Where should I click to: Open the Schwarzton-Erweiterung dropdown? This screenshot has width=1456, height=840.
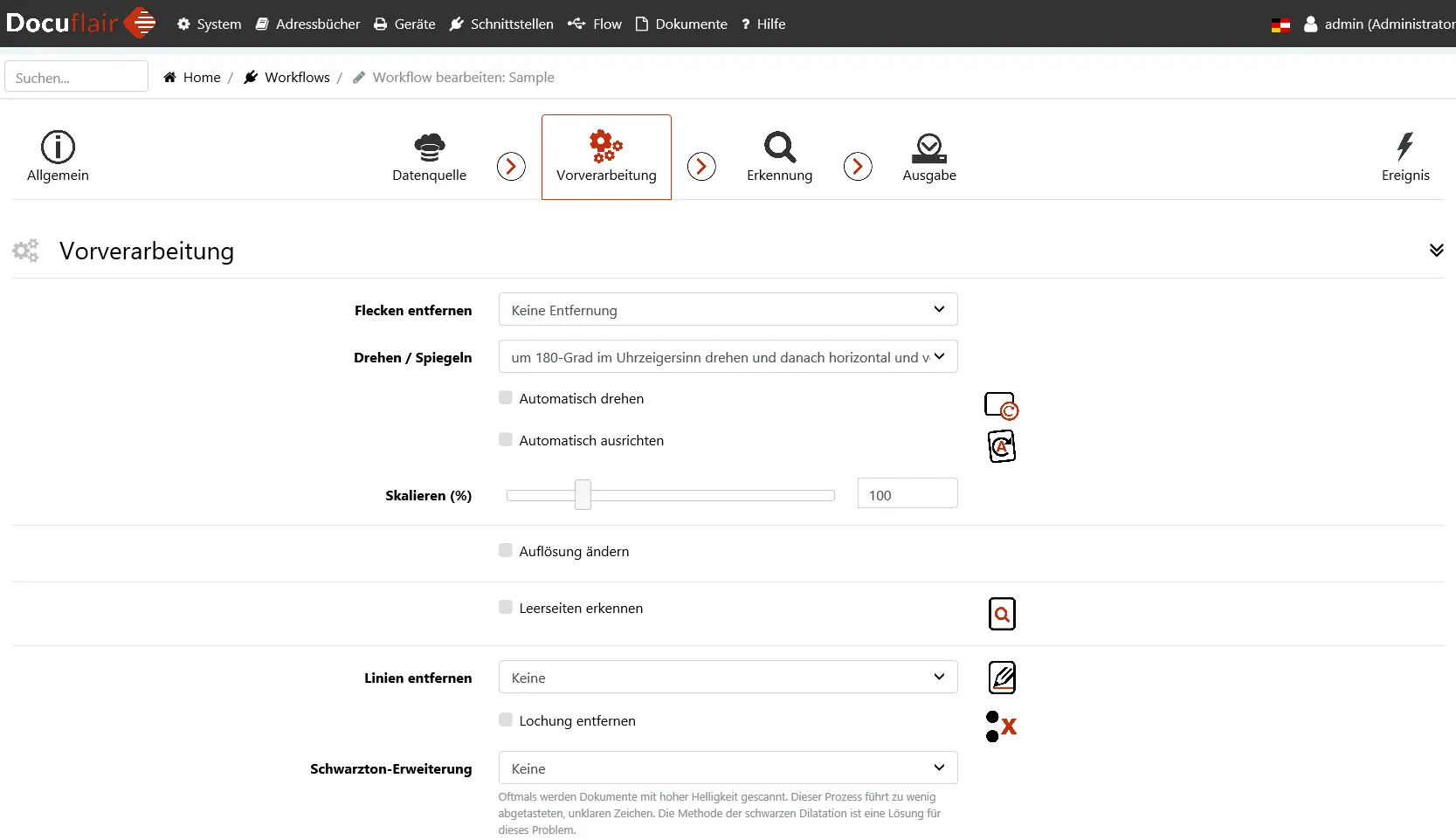click(x=728, y=768)
